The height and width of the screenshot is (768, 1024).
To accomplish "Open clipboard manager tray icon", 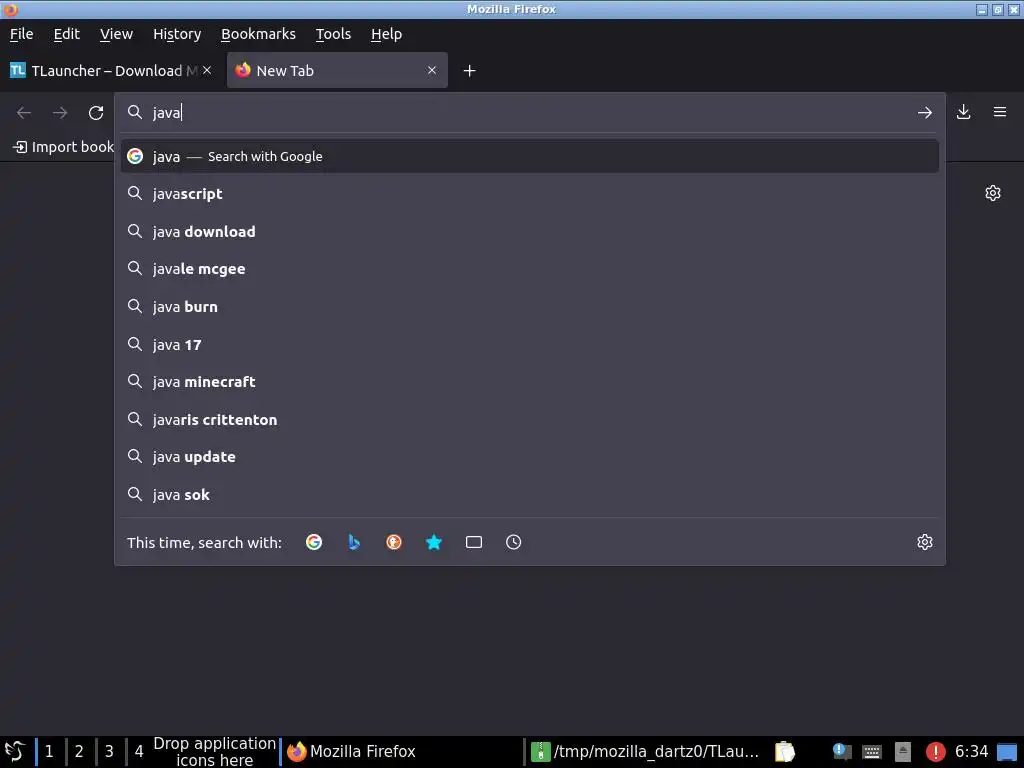I will 785,752.
